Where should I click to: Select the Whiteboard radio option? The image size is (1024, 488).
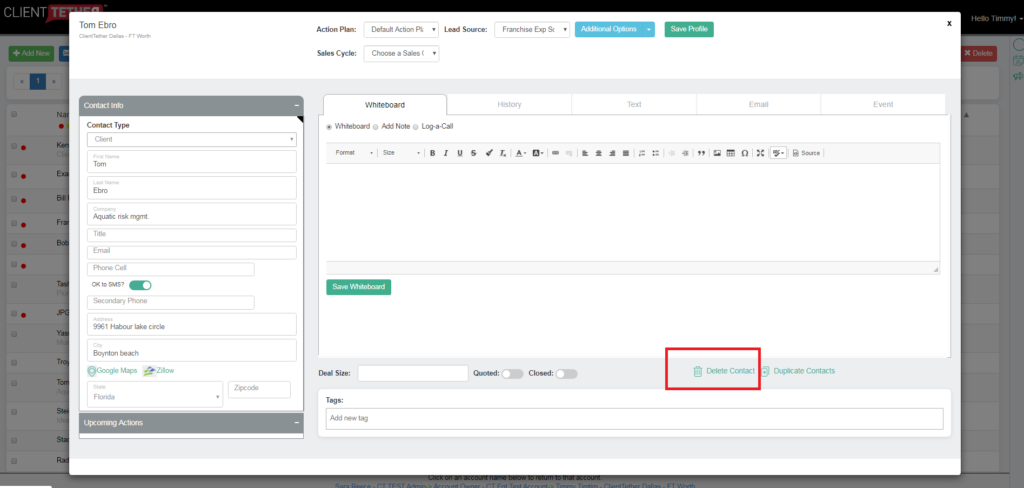pos(329,127)
